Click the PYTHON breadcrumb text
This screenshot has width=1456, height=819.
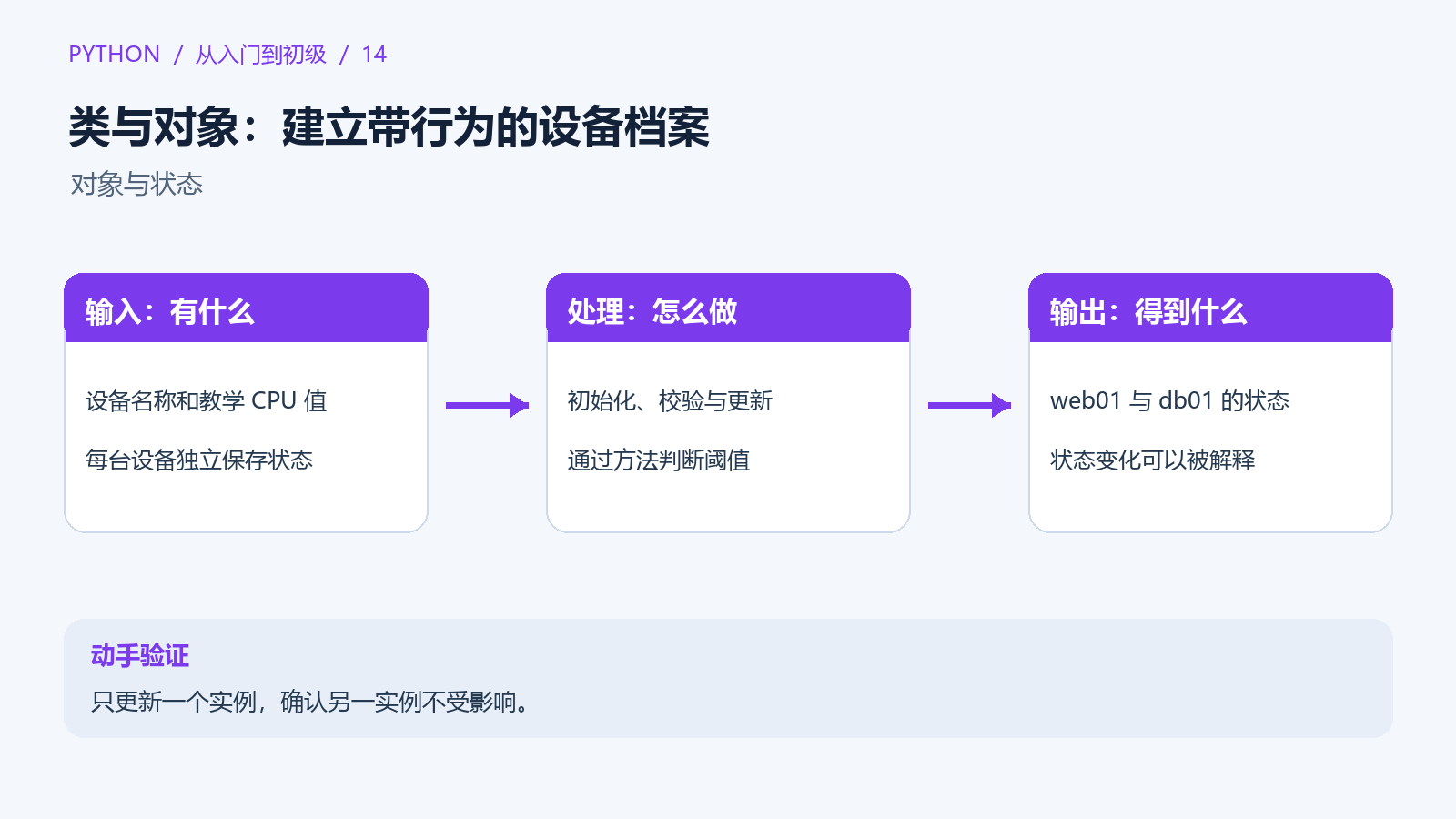click(114, 55)
